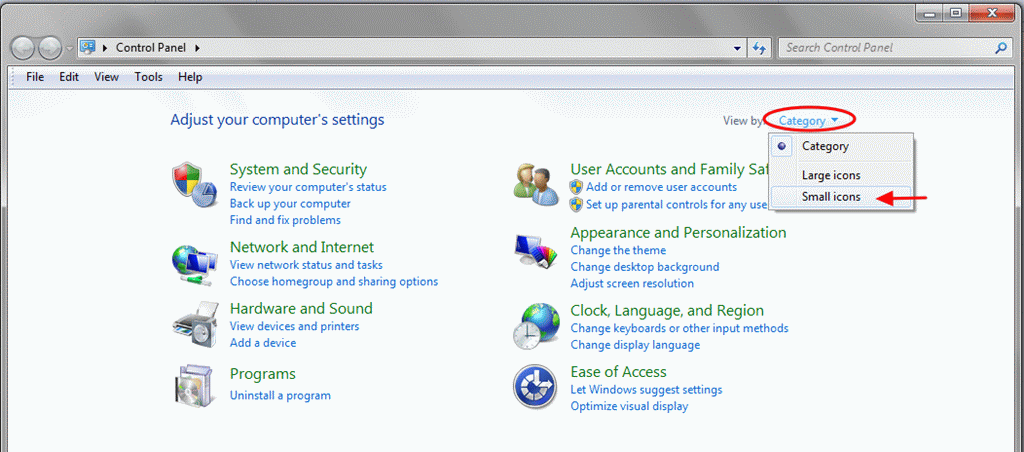1024x452 pixels.
Task: Click Choose homegroup and sharing options
Action: [x=334, y=282]
